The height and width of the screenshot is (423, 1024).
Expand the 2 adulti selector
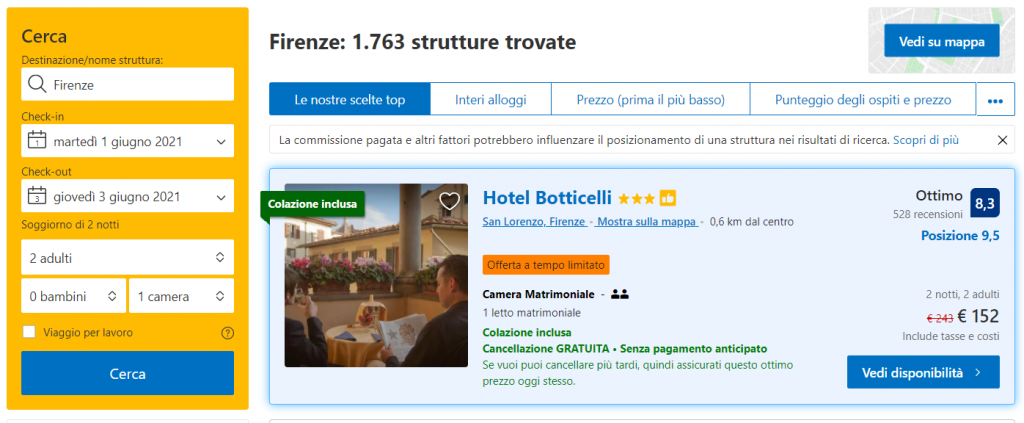127,258
